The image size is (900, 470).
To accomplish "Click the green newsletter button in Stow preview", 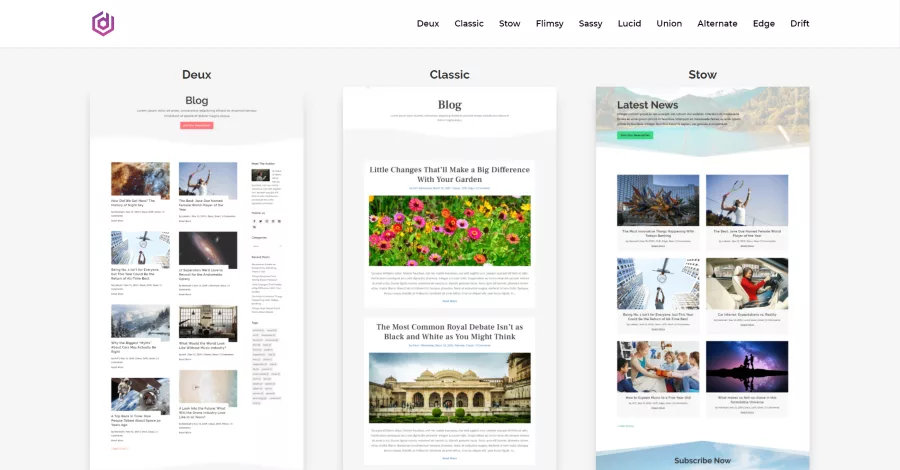I will point(635,135).
